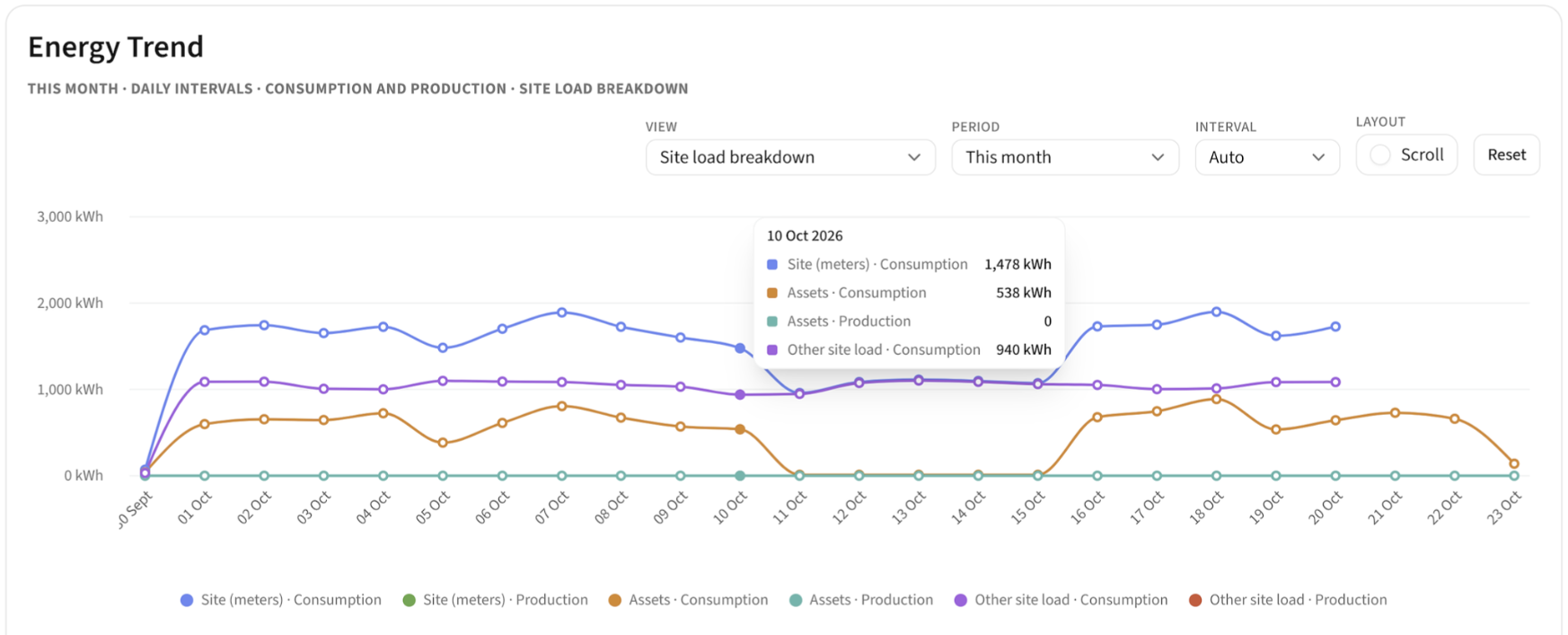The image size is (1568, 635).
Task: Open the View dropdown showing Site load breakdown
Action: [790, 157]
